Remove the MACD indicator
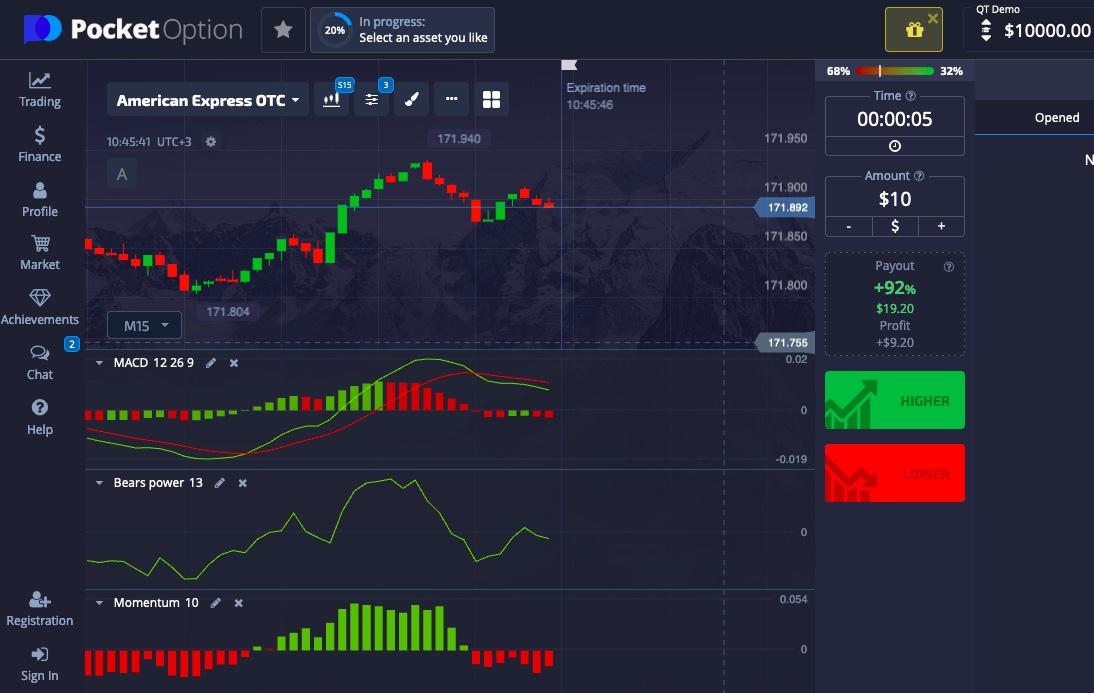 [234, 363]
